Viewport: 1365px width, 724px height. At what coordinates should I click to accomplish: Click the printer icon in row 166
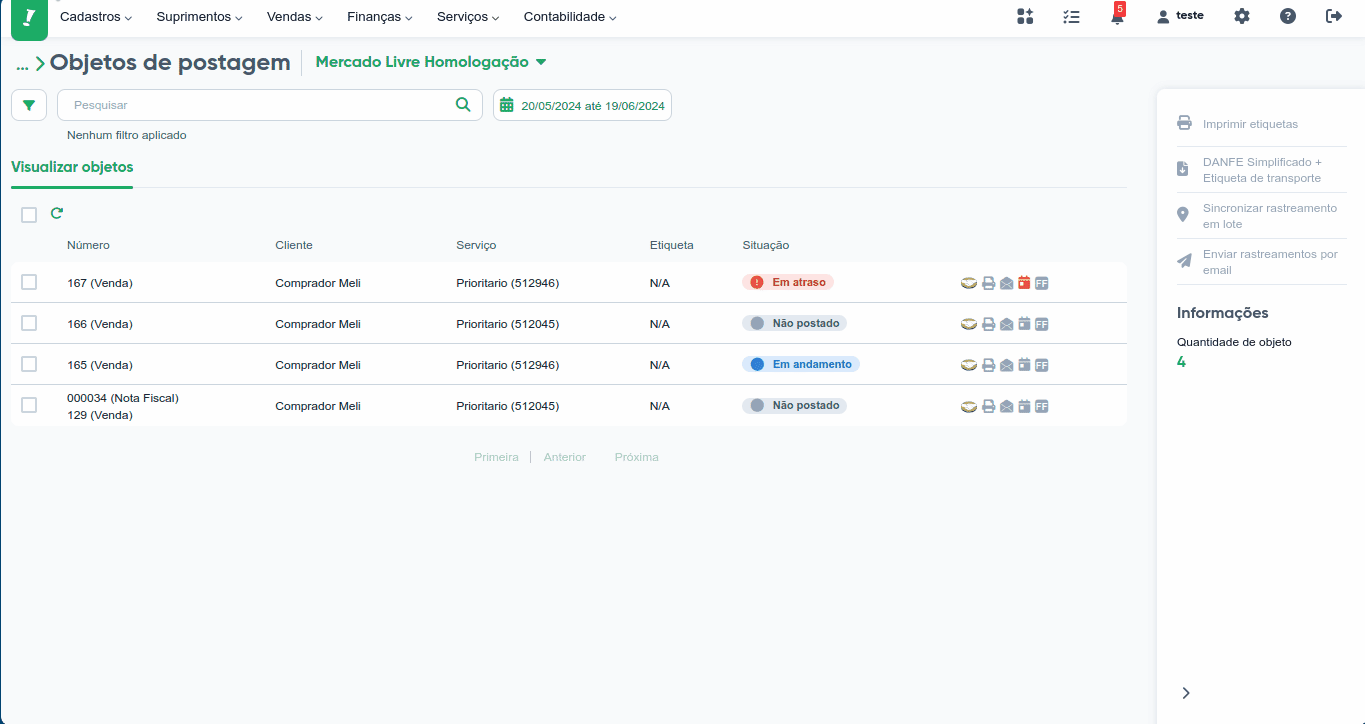(988, 324)
